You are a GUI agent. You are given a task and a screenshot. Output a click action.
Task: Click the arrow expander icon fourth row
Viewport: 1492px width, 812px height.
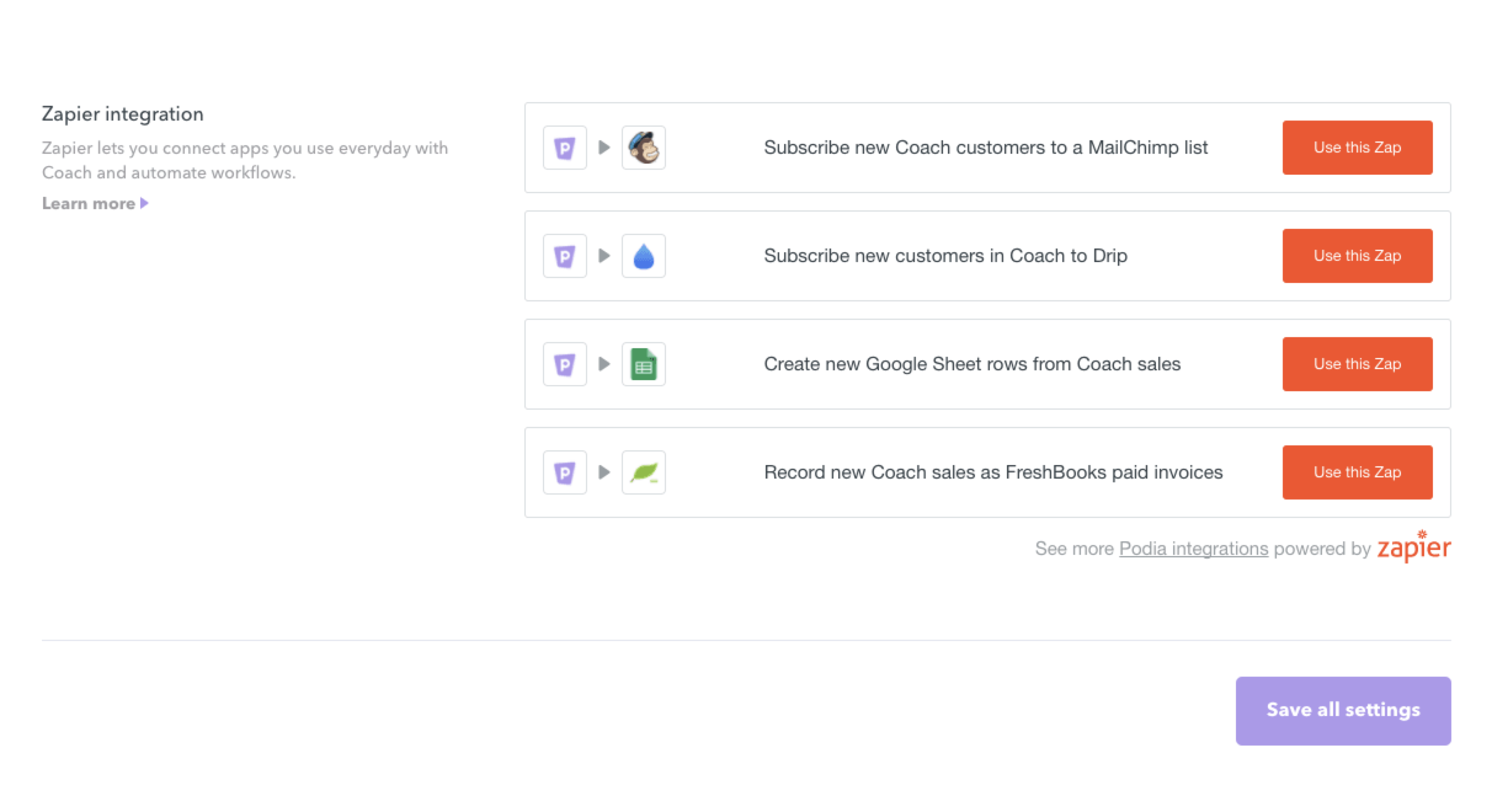coord(605,472)
